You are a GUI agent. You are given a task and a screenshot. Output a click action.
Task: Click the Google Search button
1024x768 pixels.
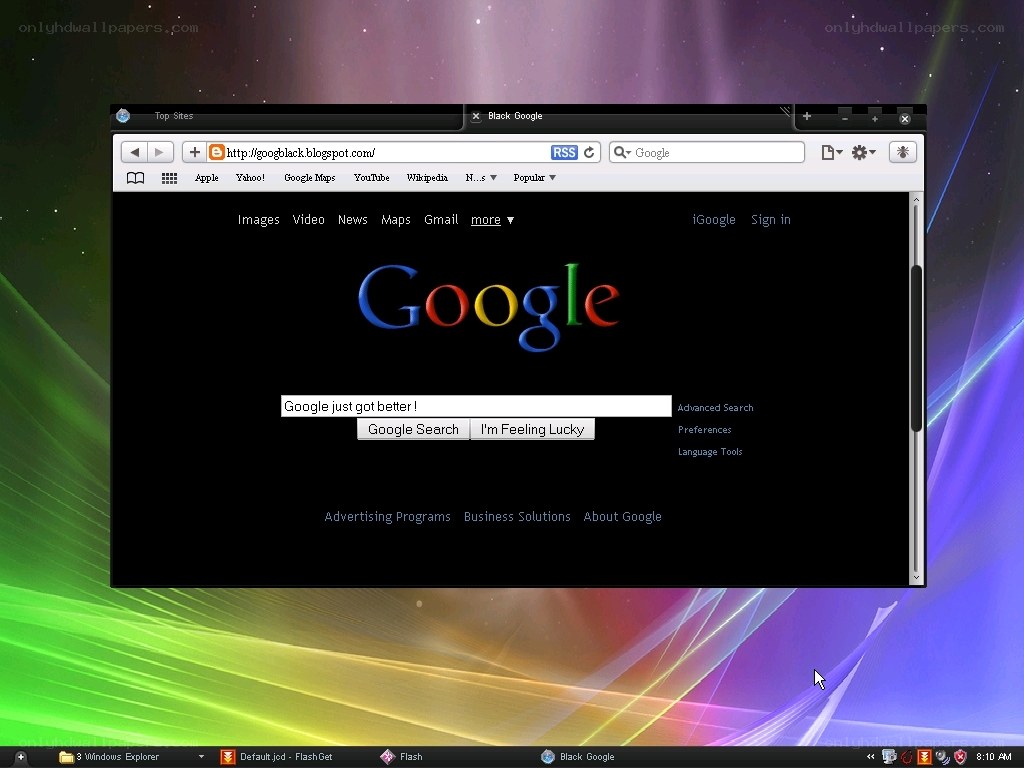413,429
